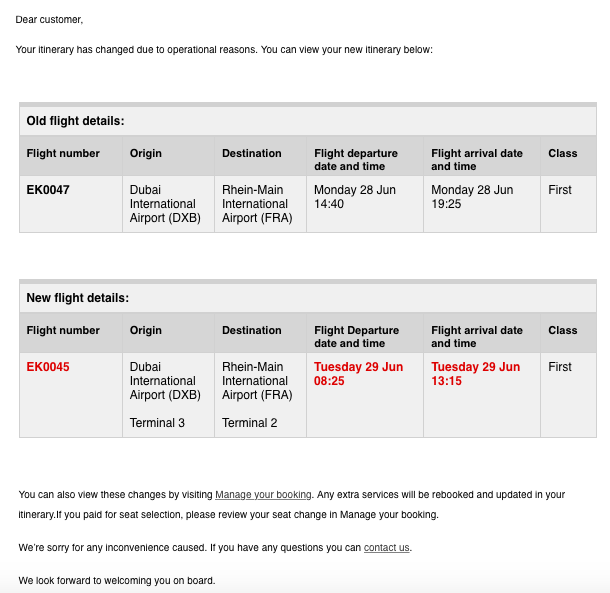Click the Terminal 3 text in origin cell

click(157, 423)
